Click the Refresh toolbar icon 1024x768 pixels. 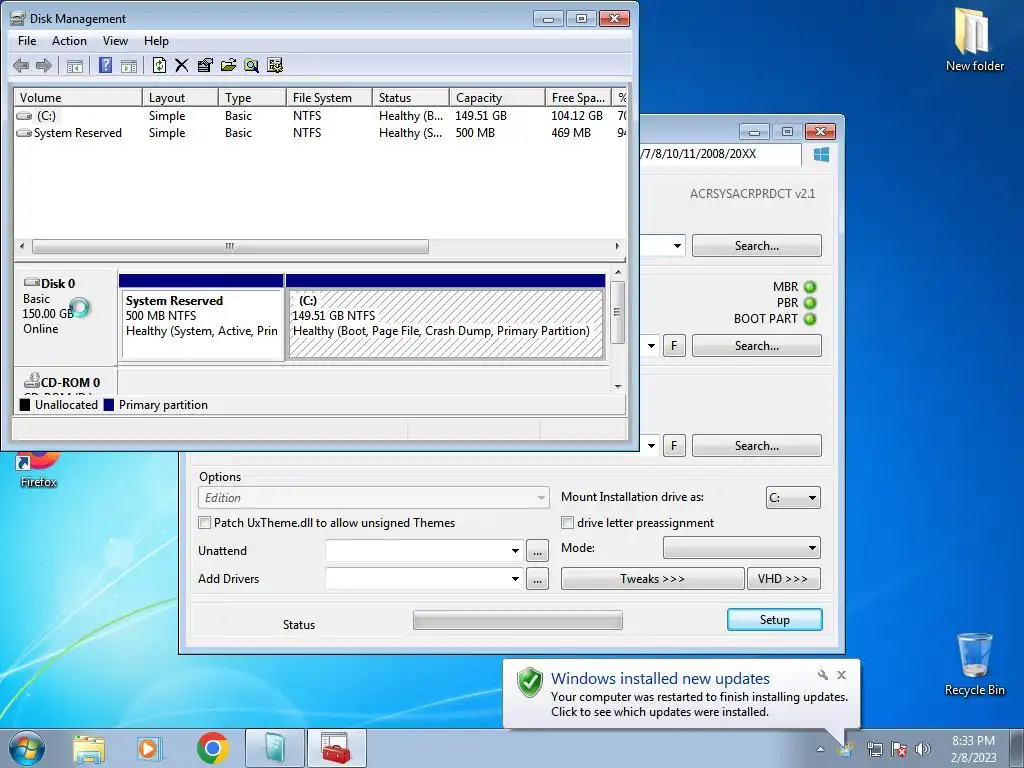click(x=159, y=65)
